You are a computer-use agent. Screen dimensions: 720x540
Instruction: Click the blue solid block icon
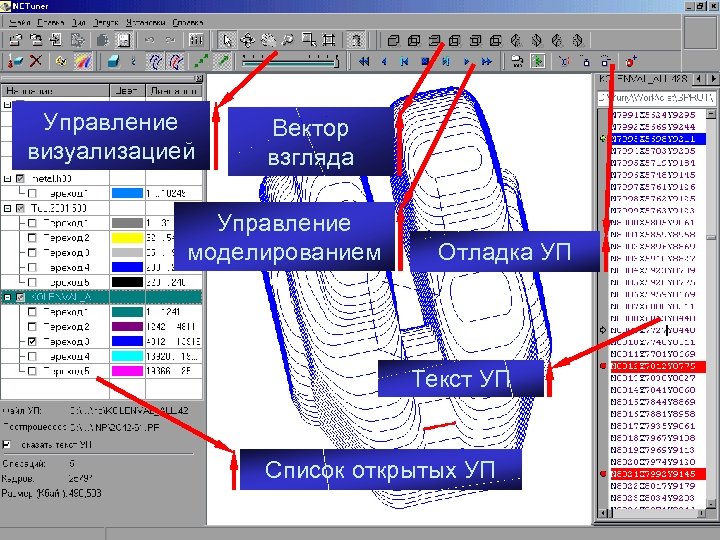click(113, 61)
